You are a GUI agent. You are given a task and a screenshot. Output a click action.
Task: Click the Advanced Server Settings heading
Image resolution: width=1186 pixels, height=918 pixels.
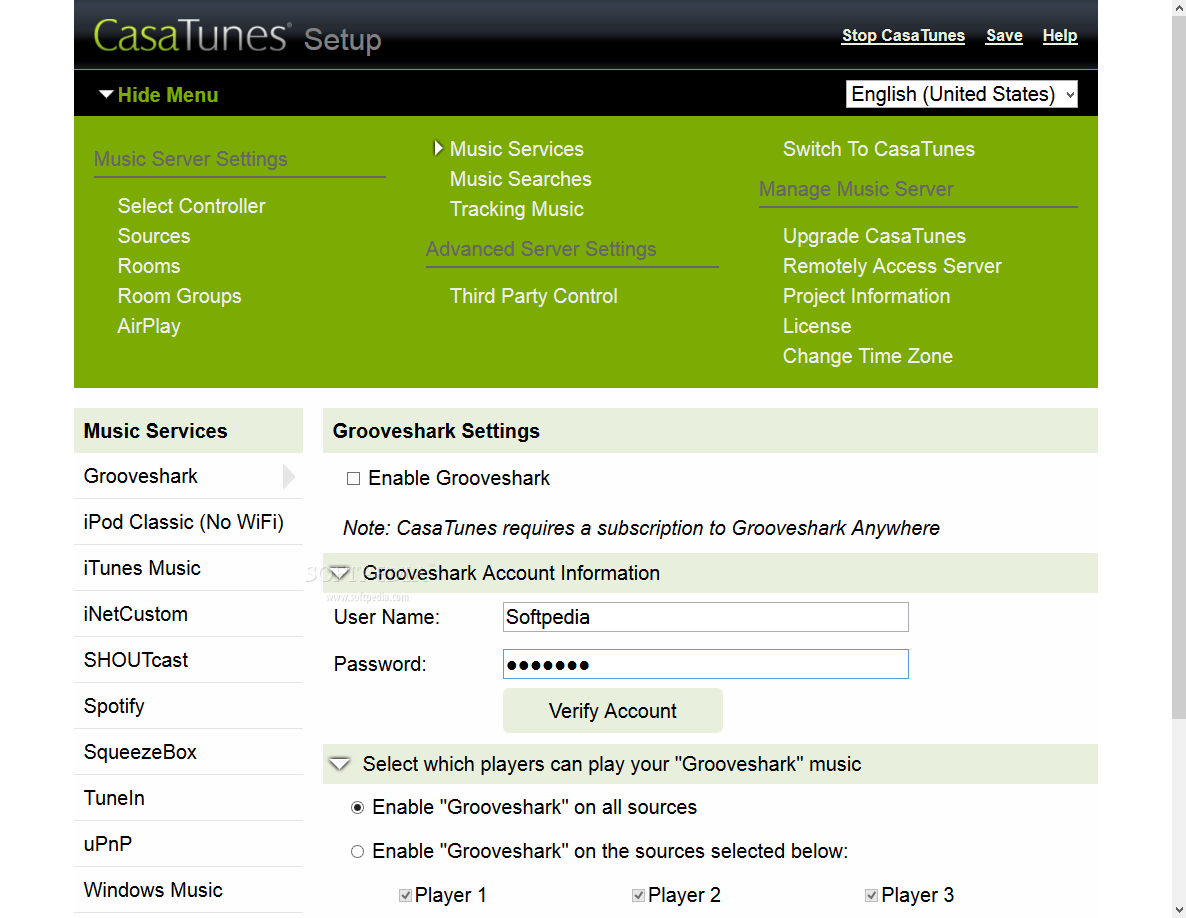tap(541, 249)
